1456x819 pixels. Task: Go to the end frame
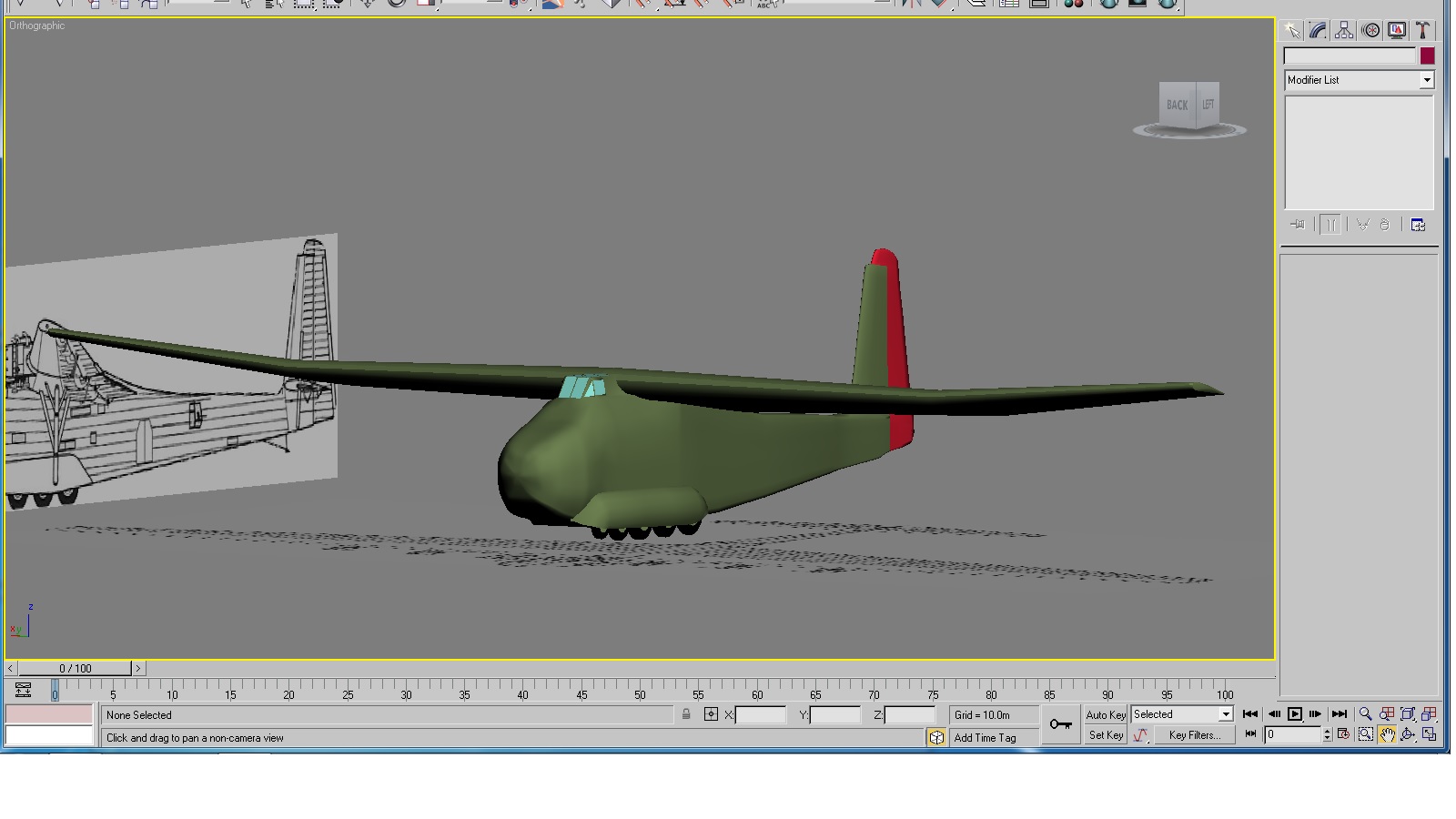click(1339, 714)
